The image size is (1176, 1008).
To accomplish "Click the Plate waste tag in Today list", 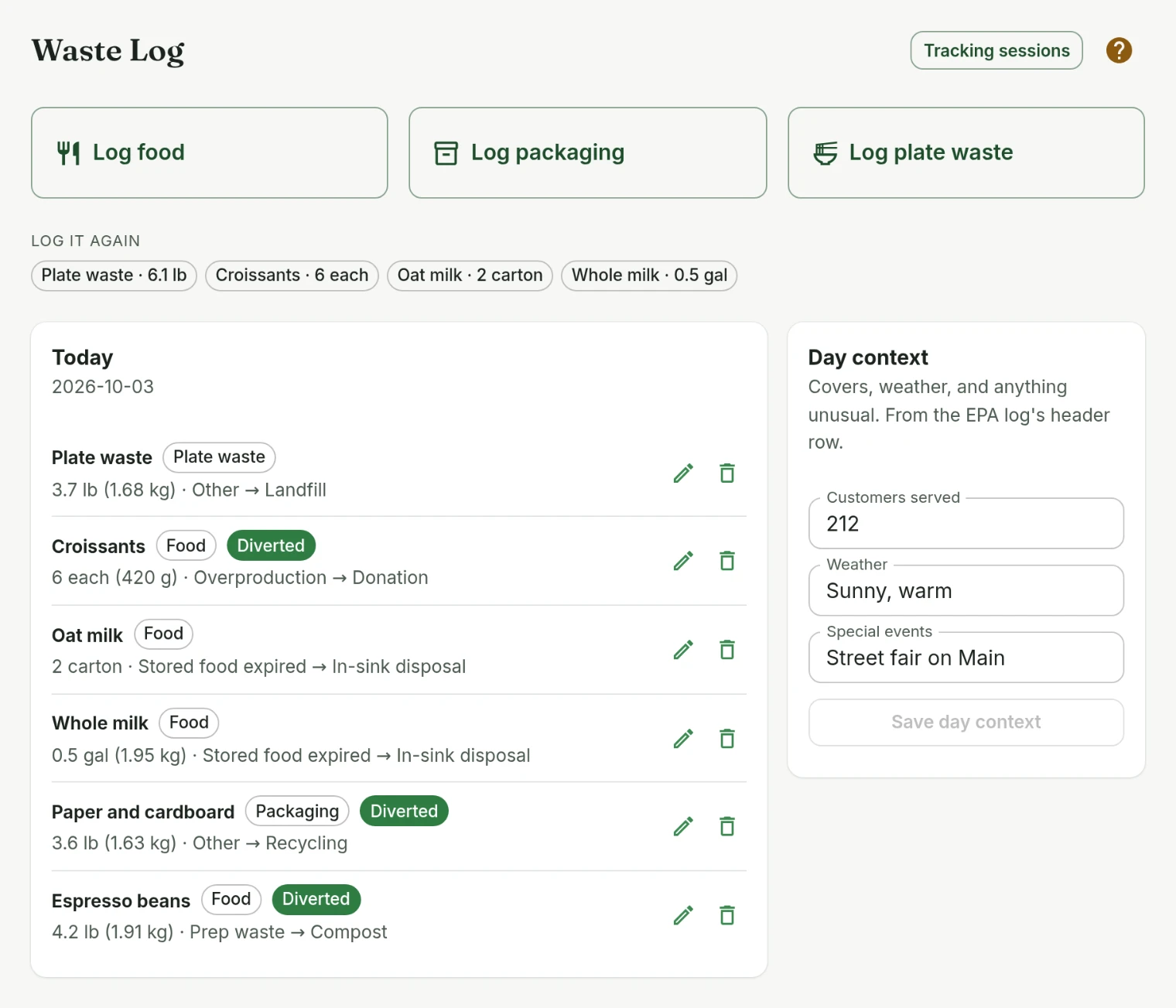I will (x=219, y=457).
